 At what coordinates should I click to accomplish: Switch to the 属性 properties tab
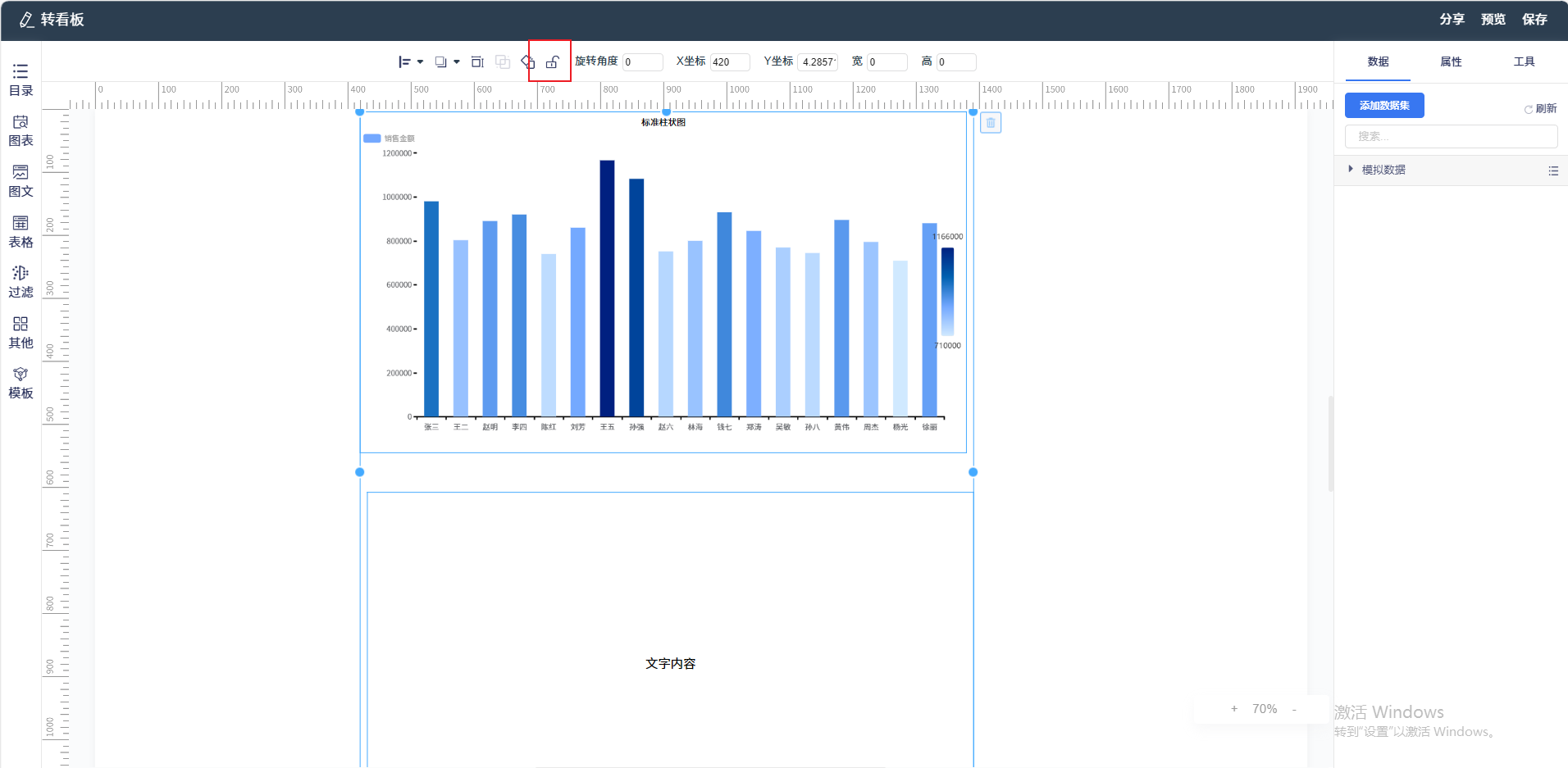(x=1451, y=62)
